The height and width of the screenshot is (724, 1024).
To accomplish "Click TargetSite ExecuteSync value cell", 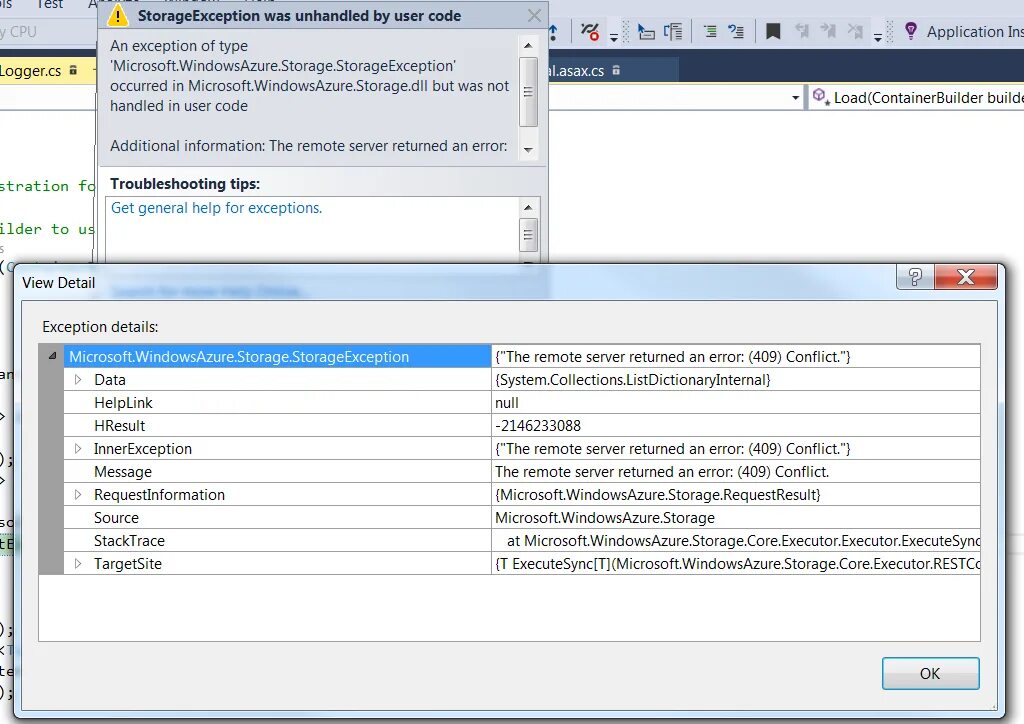I will [x=735, y=563].
